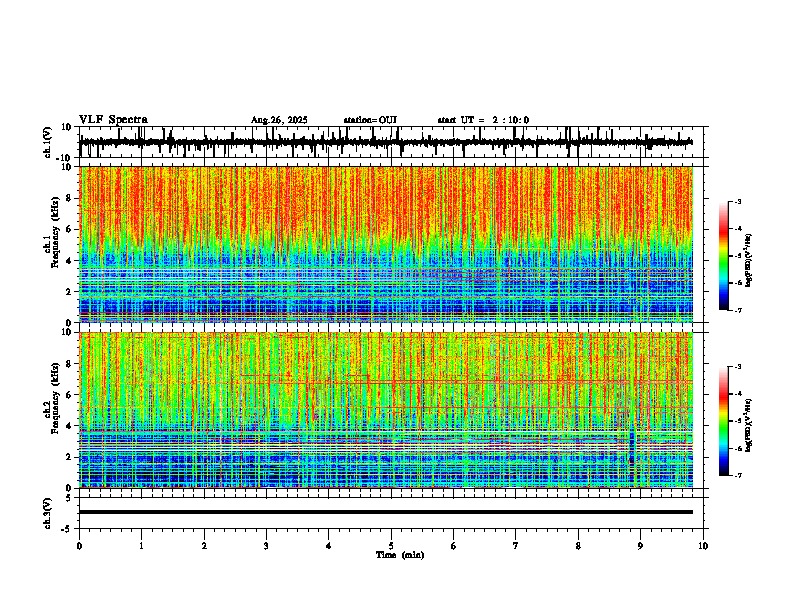Viewport: 792px width, 612px height.
Task: Click time axis tick label 2
Action: coord(204,546)
